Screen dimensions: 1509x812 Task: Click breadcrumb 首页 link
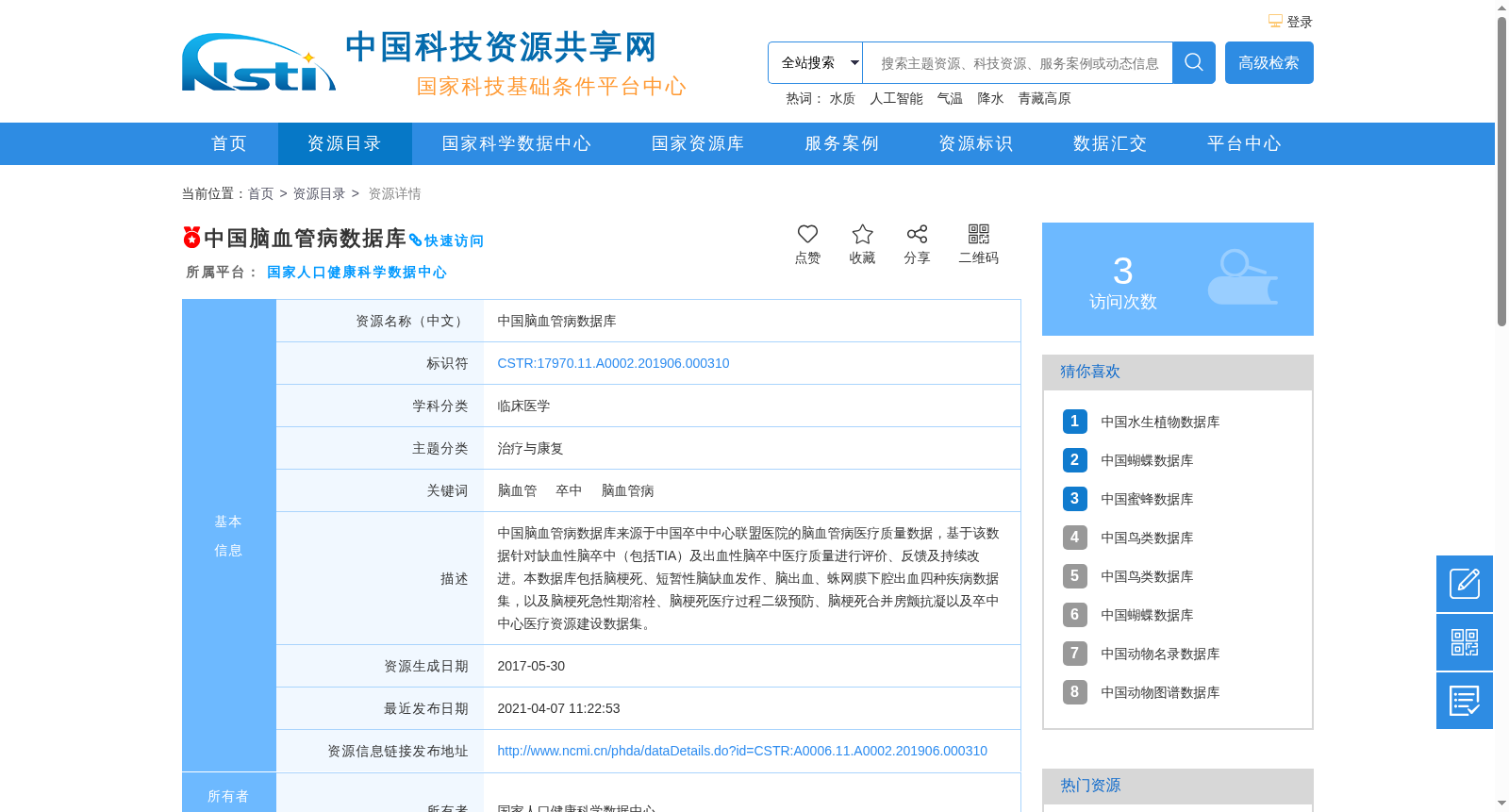click(x=260, y=193)
